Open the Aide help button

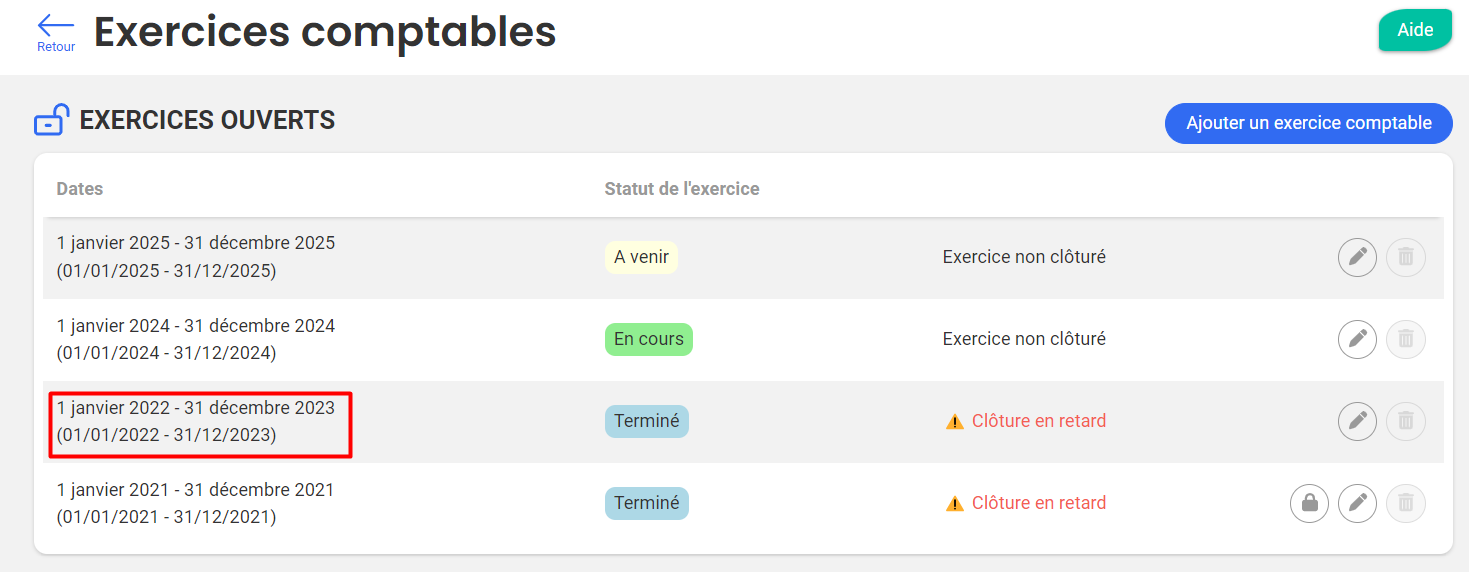[x=1414, y=30]
